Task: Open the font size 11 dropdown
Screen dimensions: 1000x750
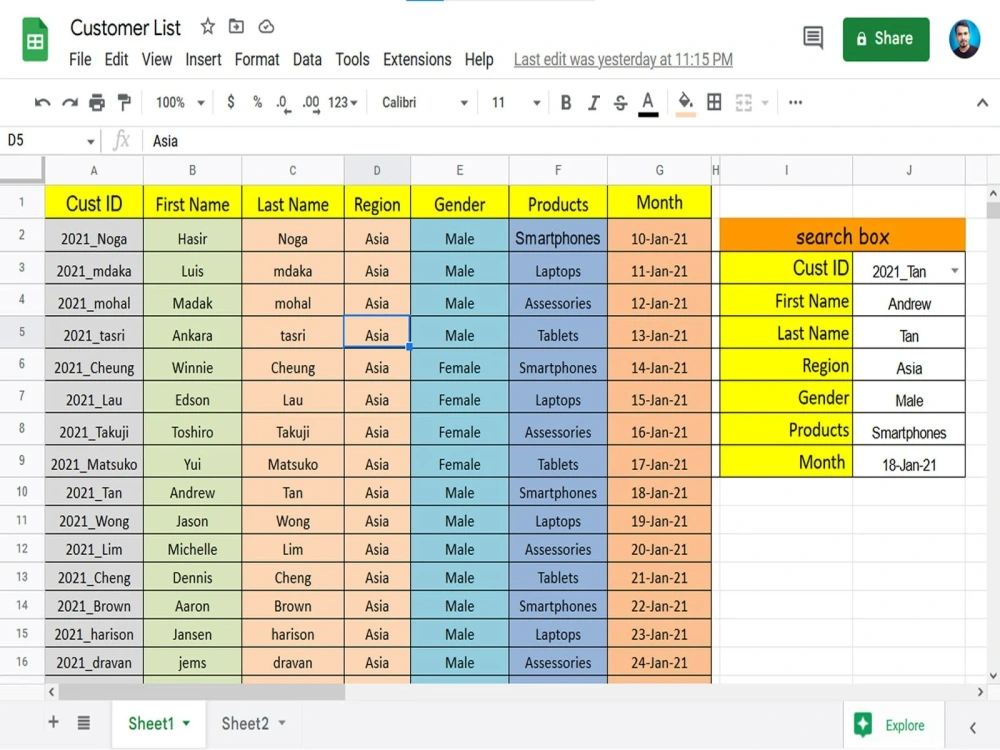Action: (x=516, y=103)
